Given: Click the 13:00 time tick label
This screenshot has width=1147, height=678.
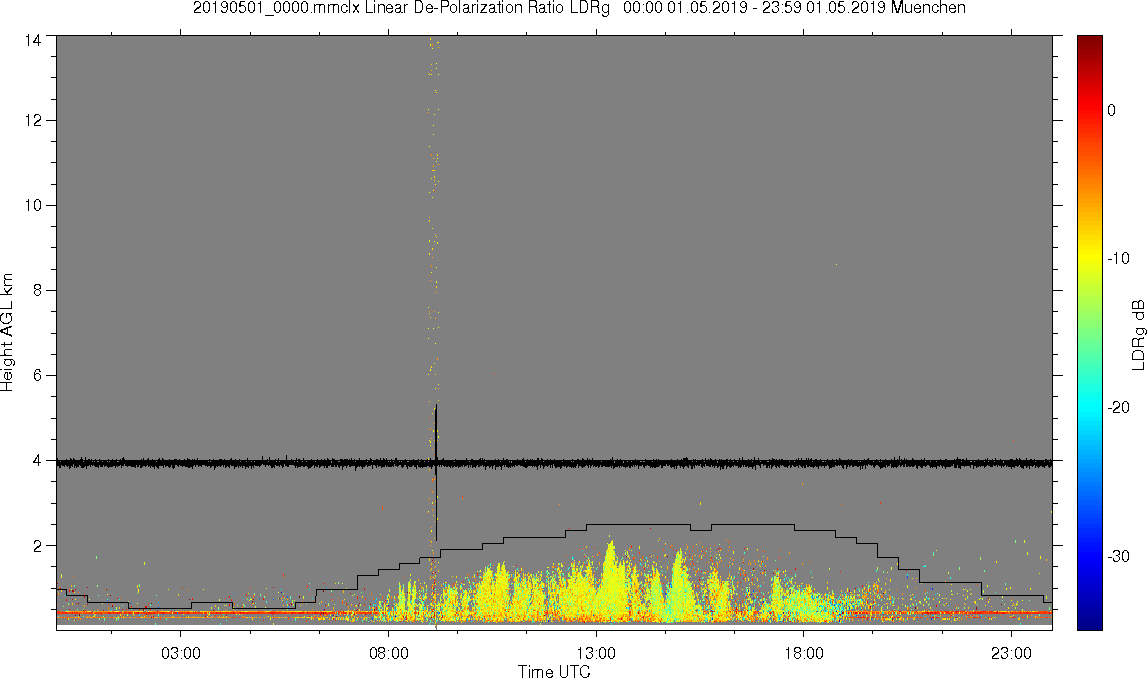Looking at the screenshot, I should tap(596, 653).
